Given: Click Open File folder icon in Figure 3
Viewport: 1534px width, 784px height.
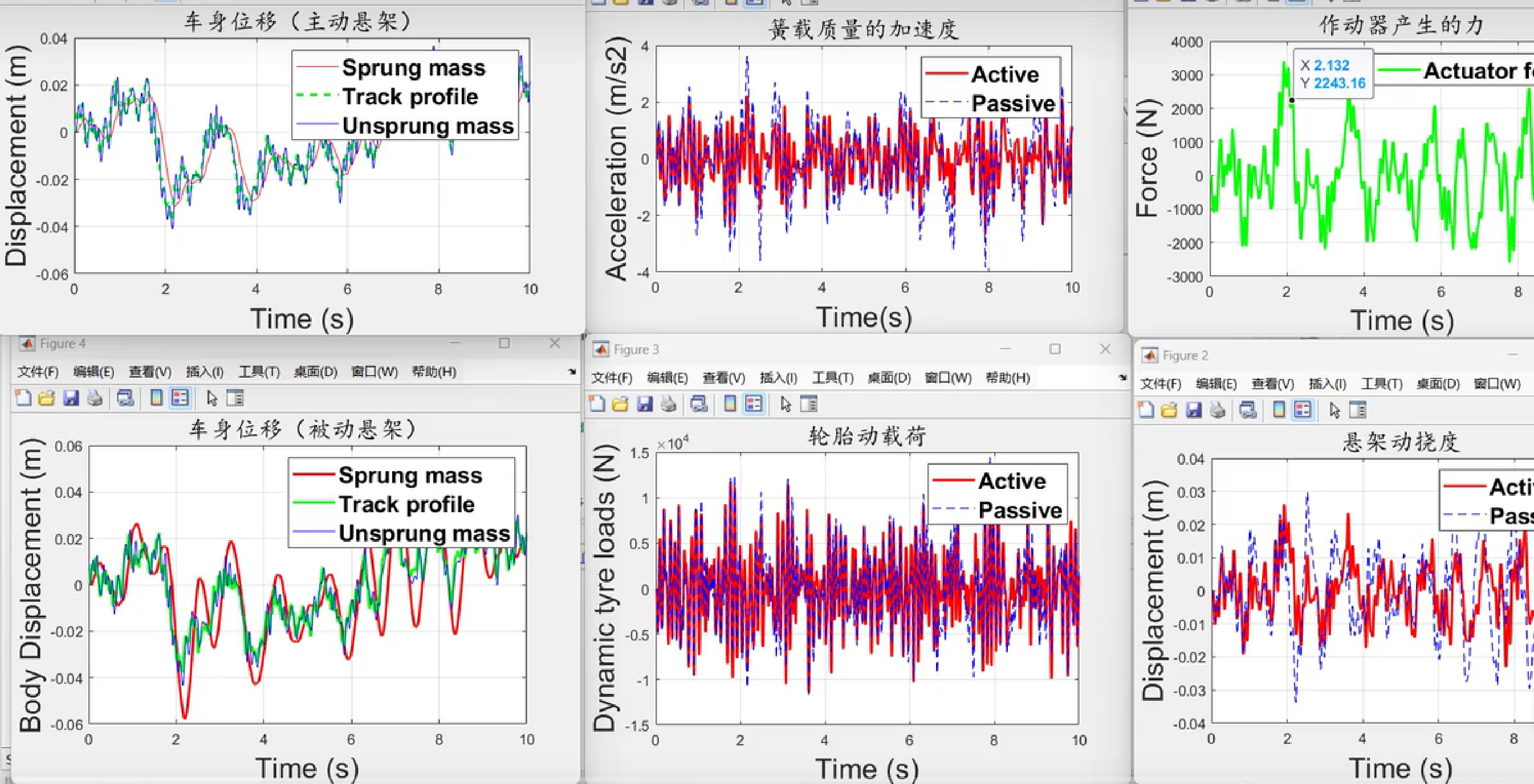Looking at the screenshot, I should [621, 404].
